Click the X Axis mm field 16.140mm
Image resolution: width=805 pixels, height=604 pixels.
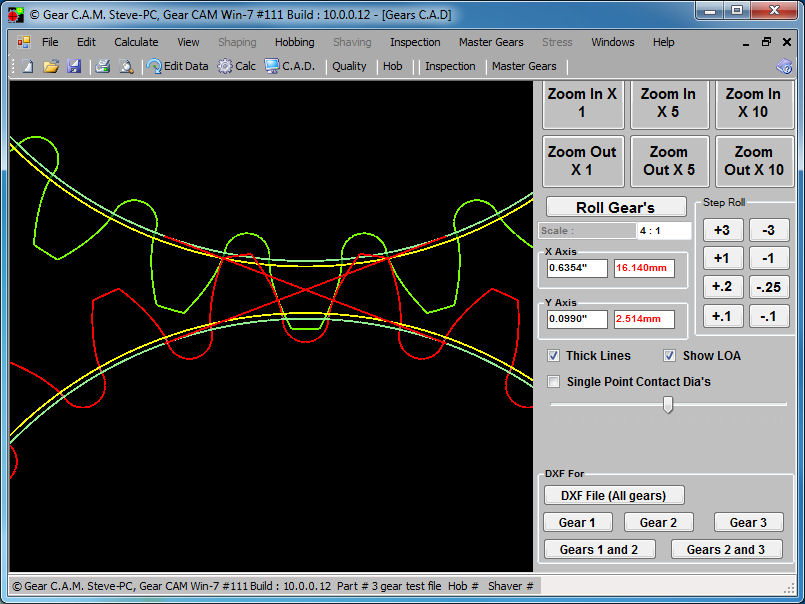[x=644, y=268]
